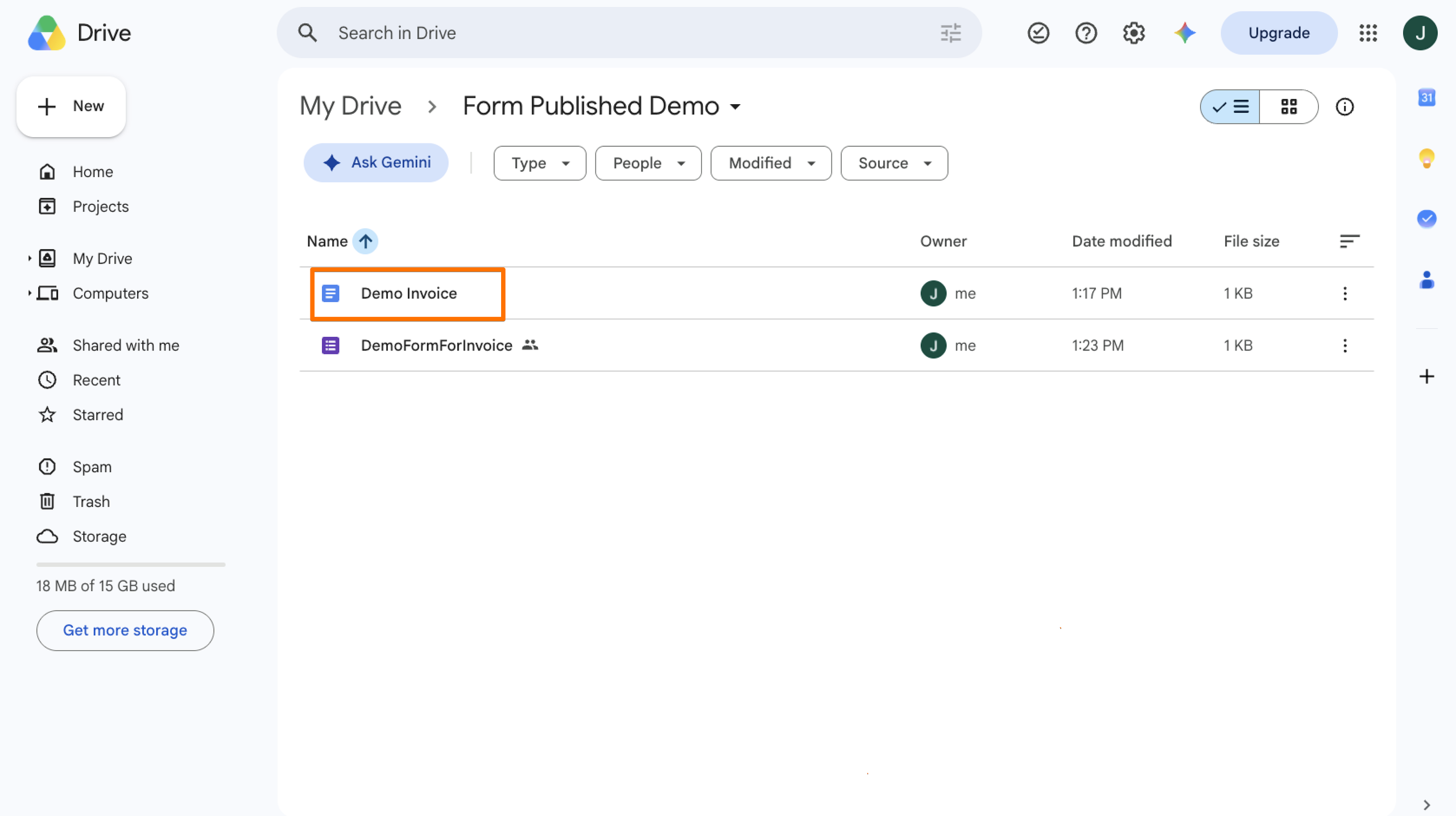Click the Ask Gemini button
This screenshot has height=816, width=1456.
(376, 163)
